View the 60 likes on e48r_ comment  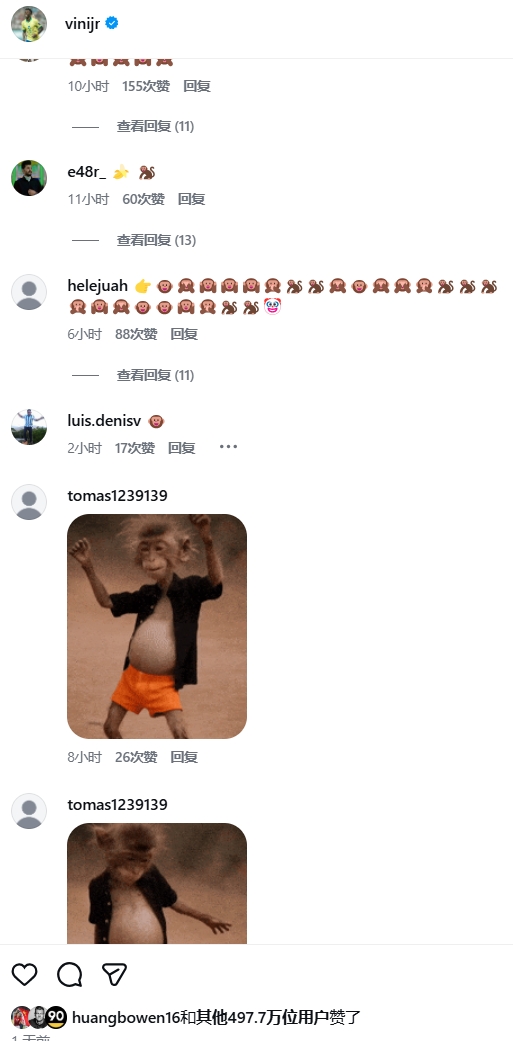pos(143,199)
